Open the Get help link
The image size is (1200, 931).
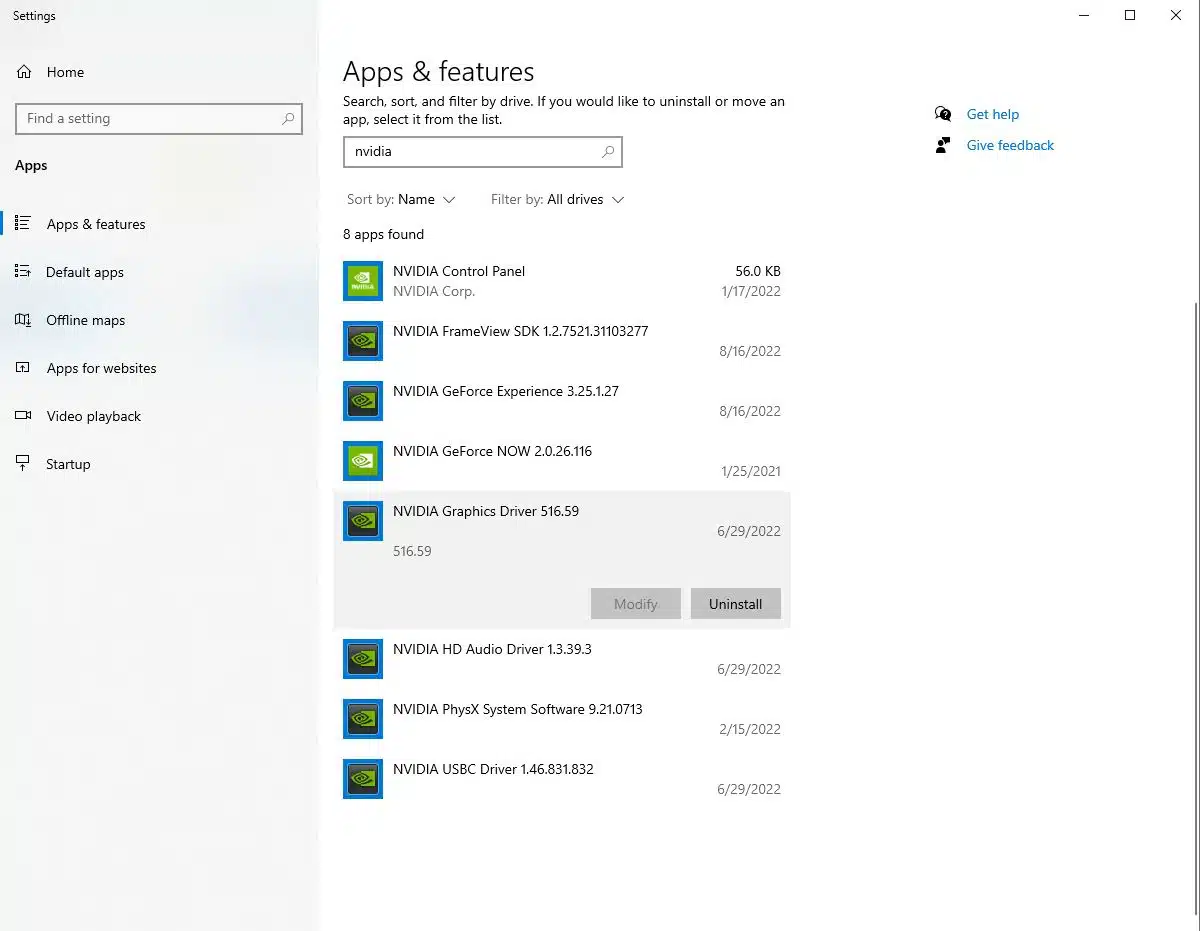coord(993,114)
